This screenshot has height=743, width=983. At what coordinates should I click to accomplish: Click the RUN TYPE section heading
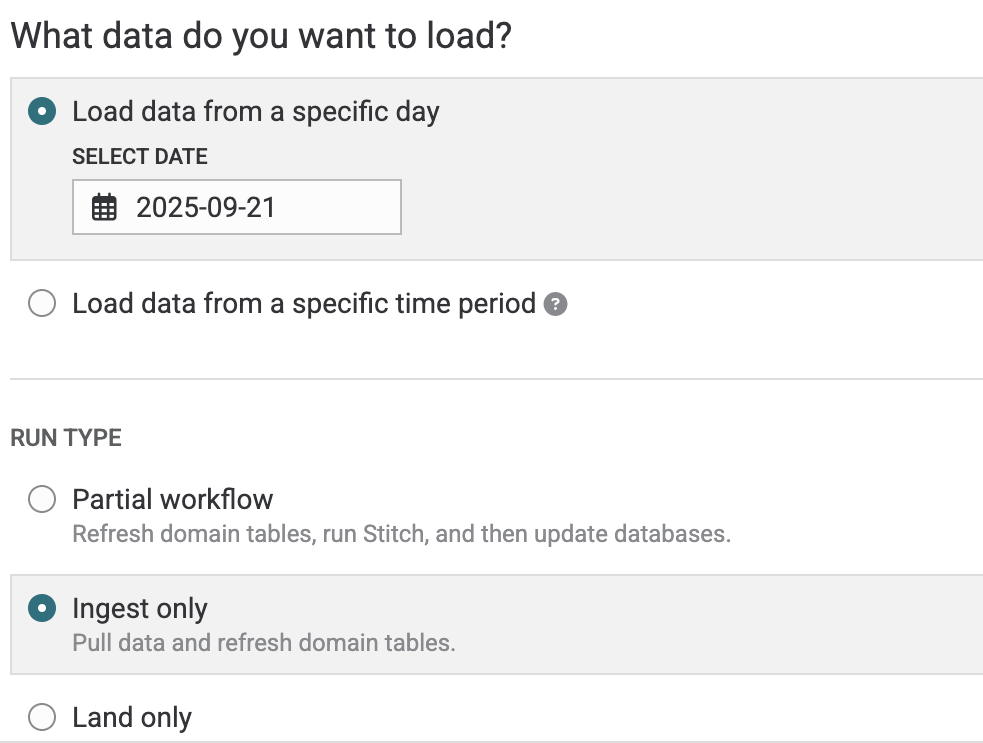pos(66,438)
